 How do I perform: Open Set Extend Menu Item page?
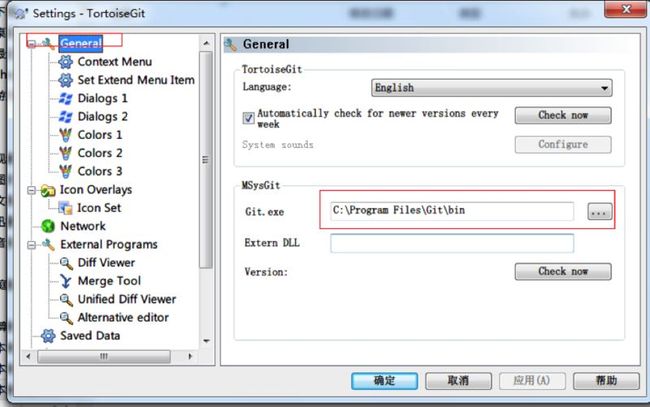(x=136, y=80)
